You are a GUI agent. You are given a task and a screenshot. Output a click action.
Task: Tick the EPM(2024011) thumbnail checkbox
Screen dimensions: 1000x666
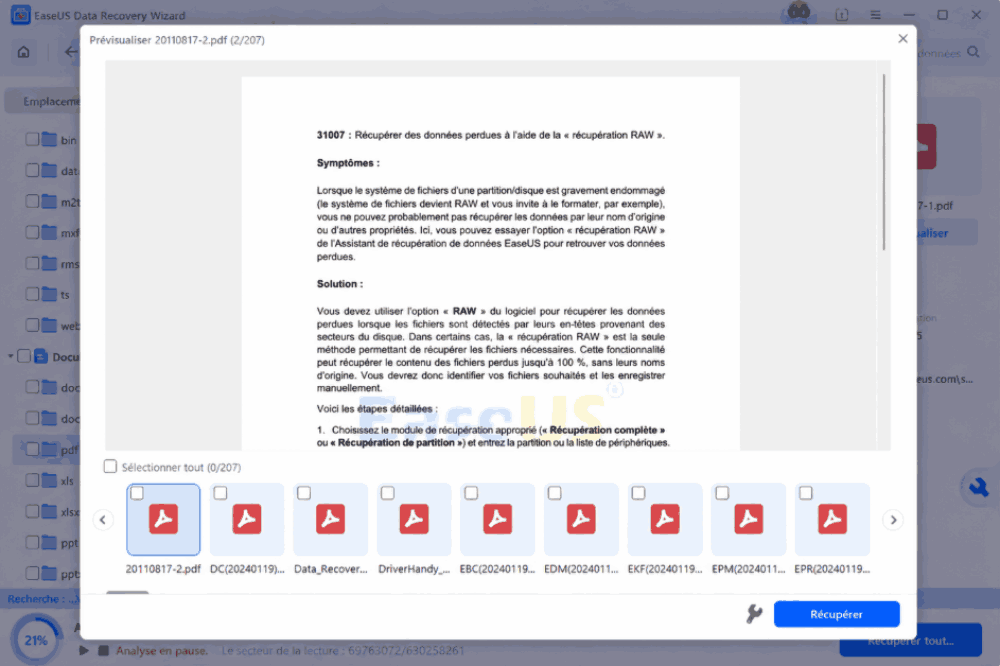[722, 493]
